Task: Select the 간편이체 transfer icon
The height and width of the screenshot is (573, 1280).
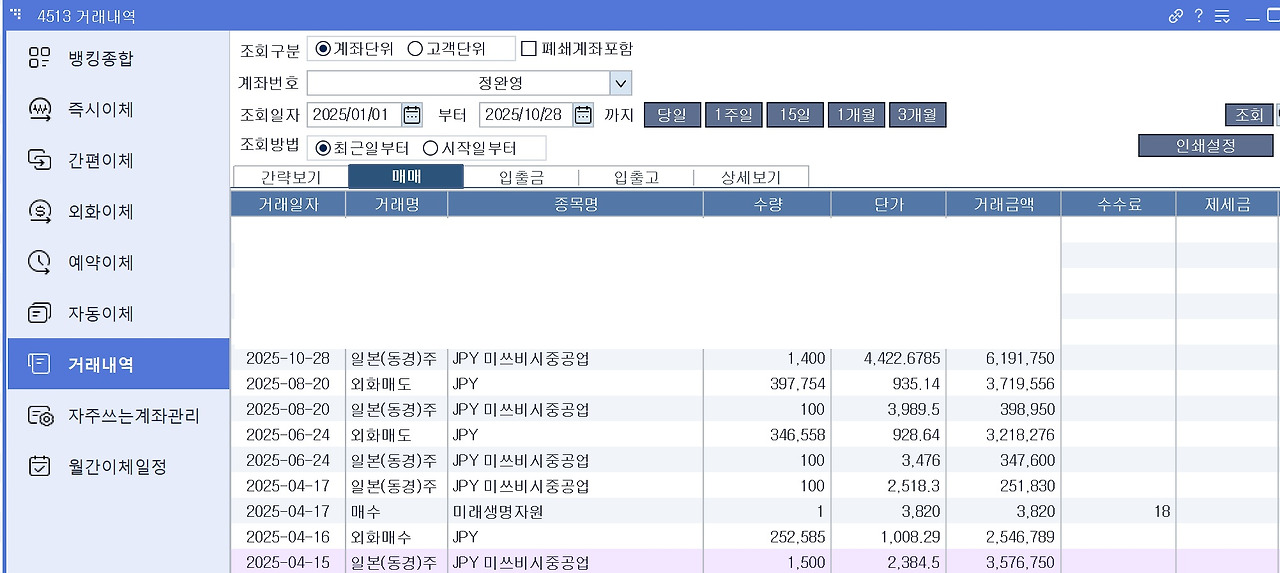Action: pyautogui.click(x=39, y=160)
